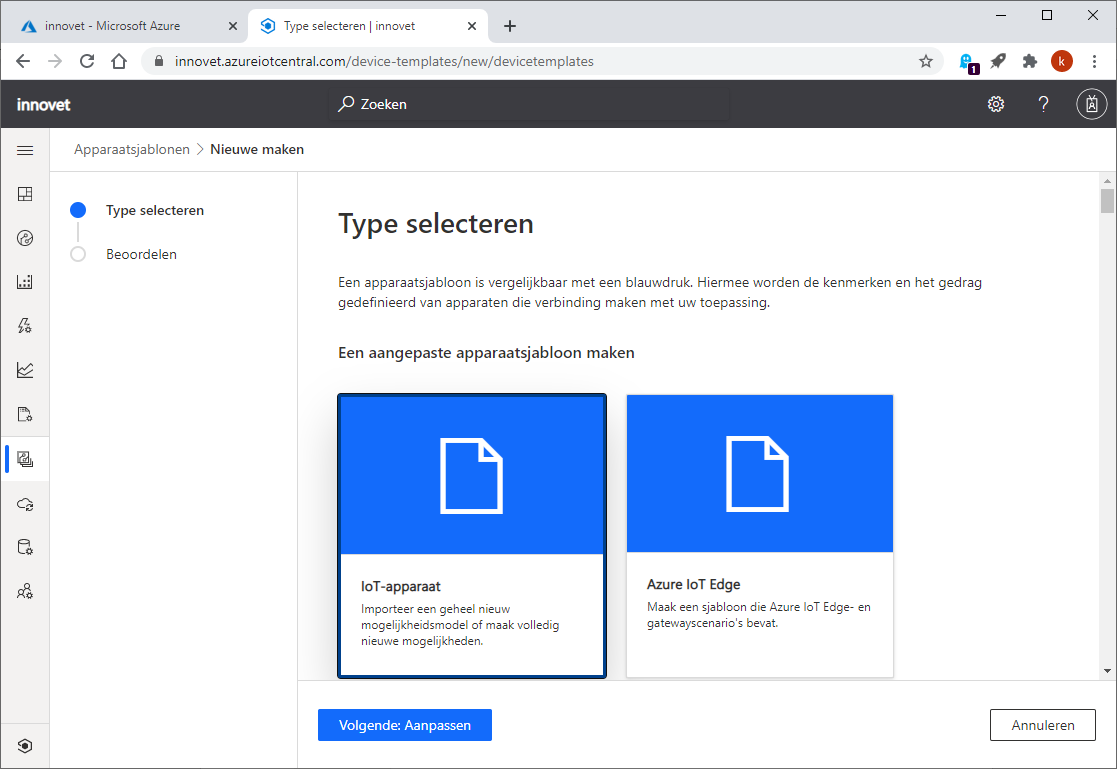Image resolution: width=1117 pixels, height=769 pixels.
Task: Open the Device groups chart icon in sidebar
Action: [x=25, y=282]
